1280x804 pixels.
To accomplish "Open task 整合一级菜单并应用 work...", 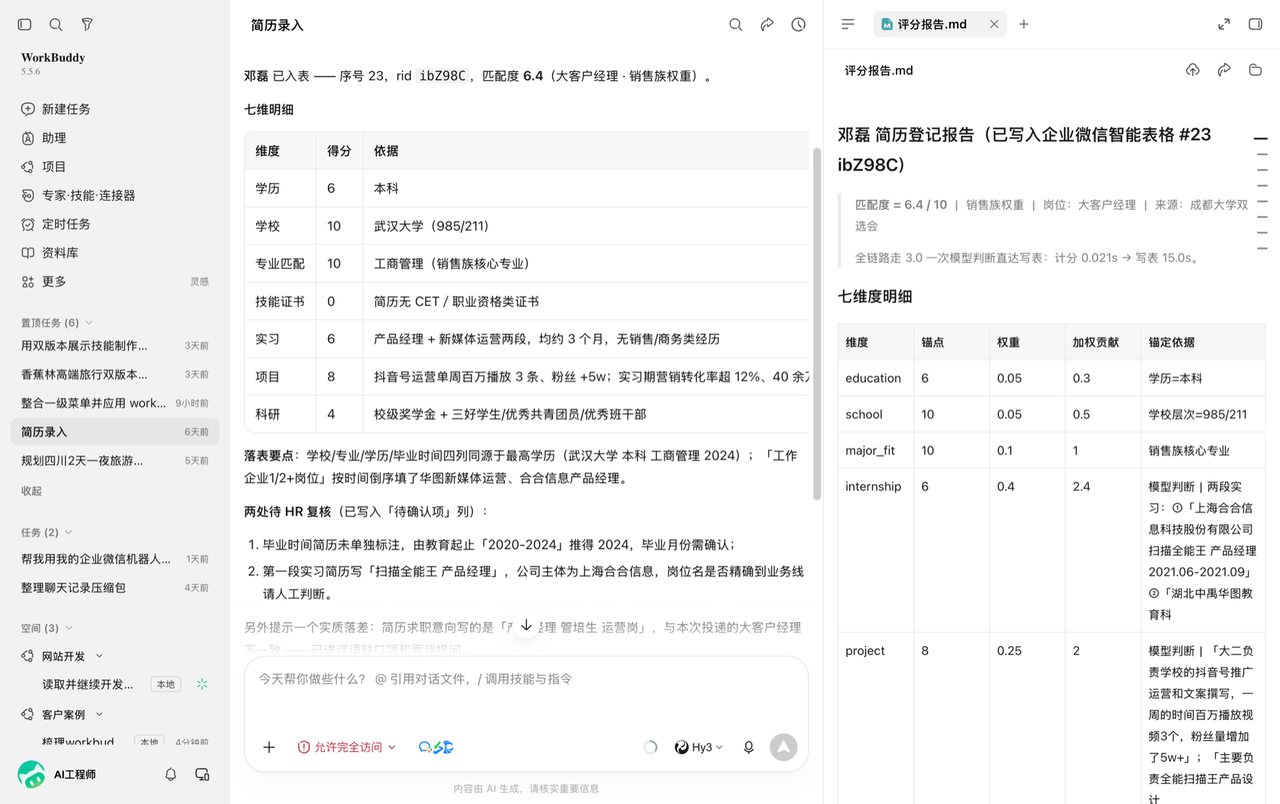I will tap(115, 403).
